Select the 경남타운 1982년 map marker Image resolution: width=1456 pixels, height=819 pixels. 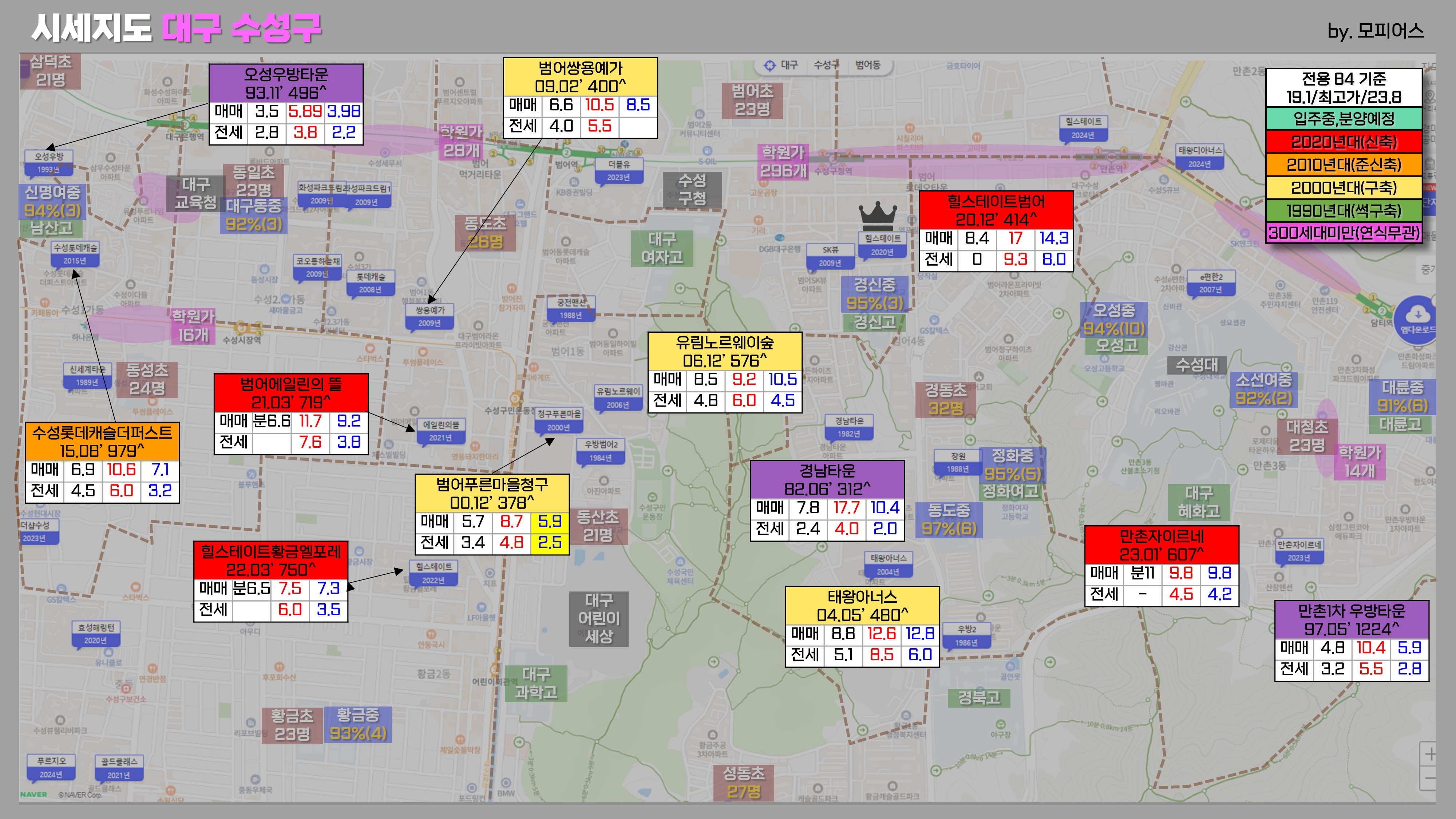click(848, 427)
